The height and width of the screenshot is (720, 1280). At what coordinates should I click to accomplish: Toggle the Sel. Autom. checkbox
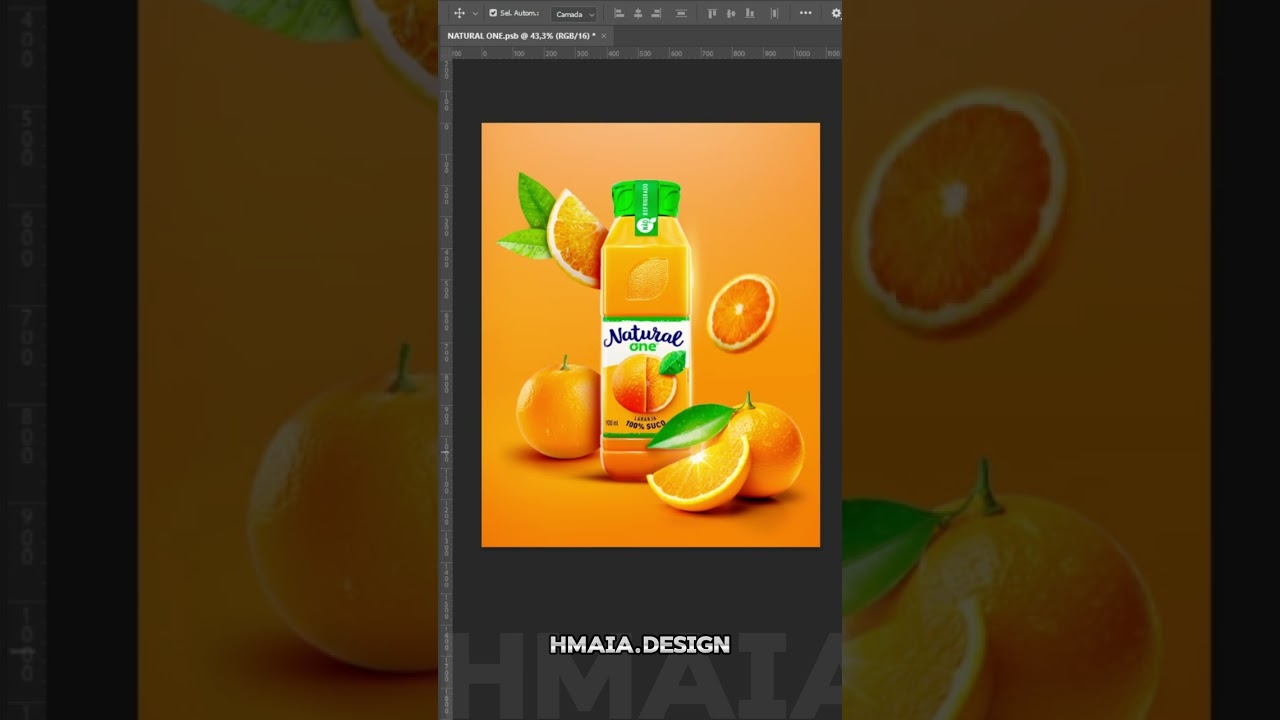pyautogui.click(x=493, y=13)
